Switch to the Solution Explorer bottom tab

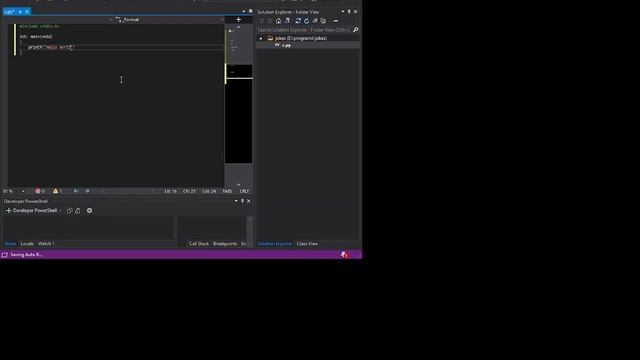pos(275,244)
